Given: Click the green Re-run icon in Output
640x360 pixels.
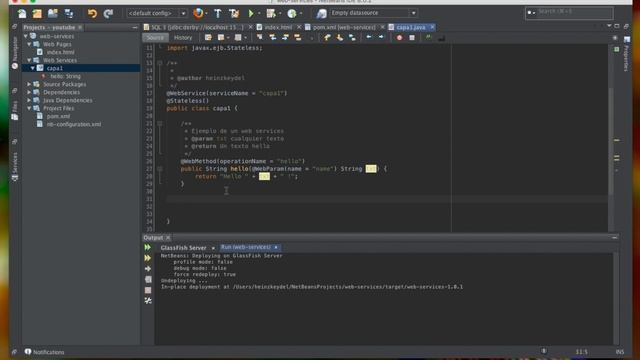Looking at the screenshot, I should pyautogui.click(x=148, y=247).
